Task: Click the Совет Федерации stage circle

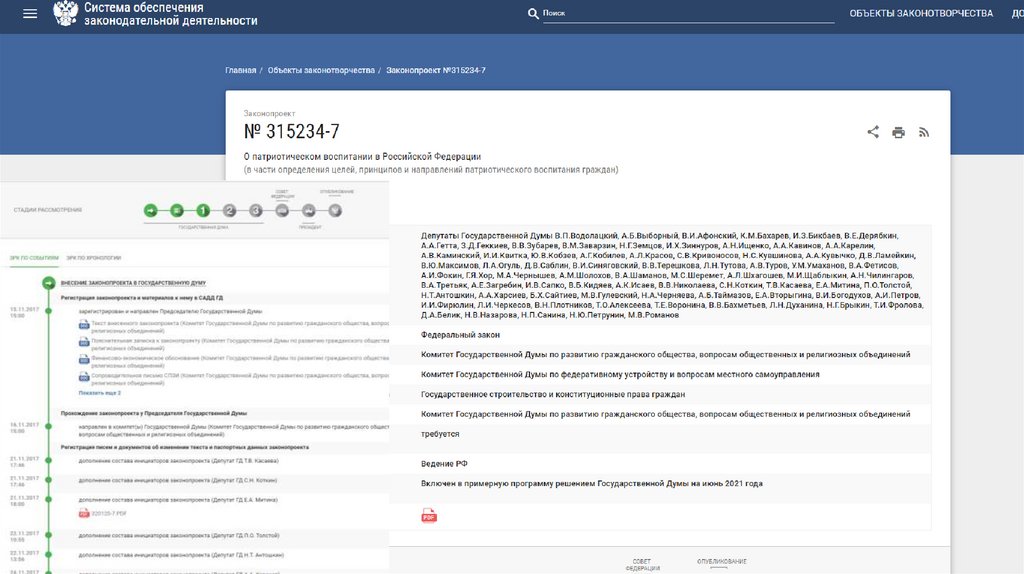Action: [282, 210]
